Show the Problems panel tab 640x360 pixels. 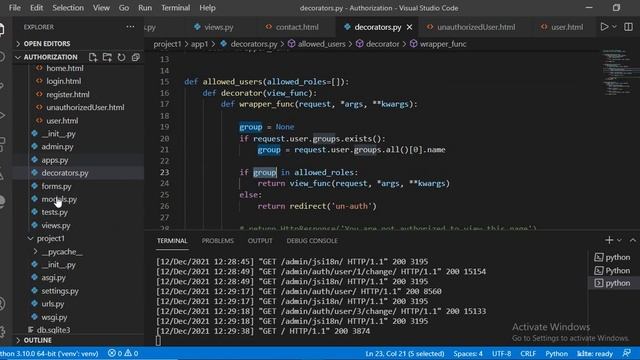coord(218,241)
